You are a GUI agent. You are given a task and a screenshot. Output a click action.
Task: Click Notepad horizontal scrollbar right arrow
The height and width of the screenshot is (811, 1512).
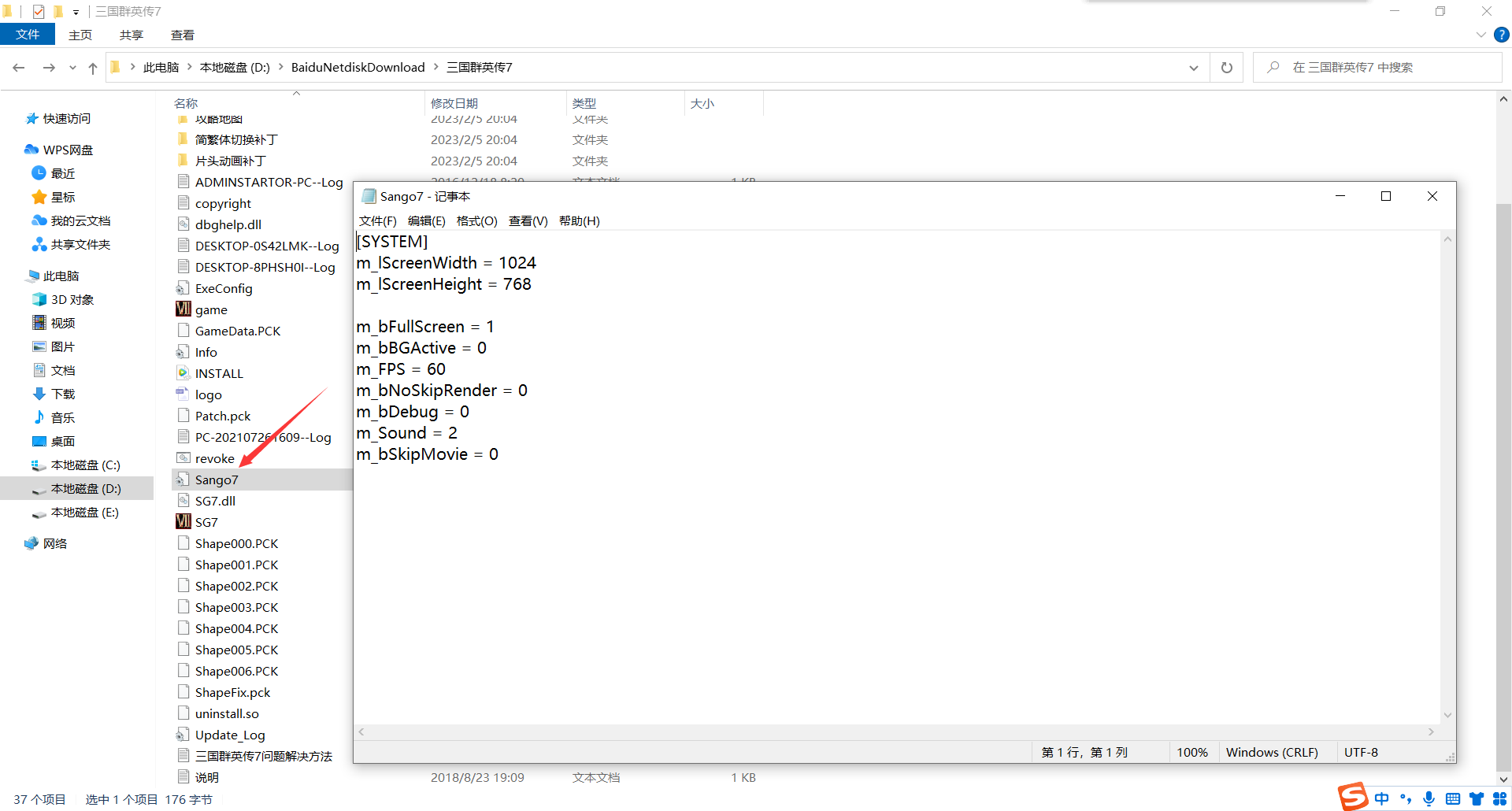(x=1431, y=732)
